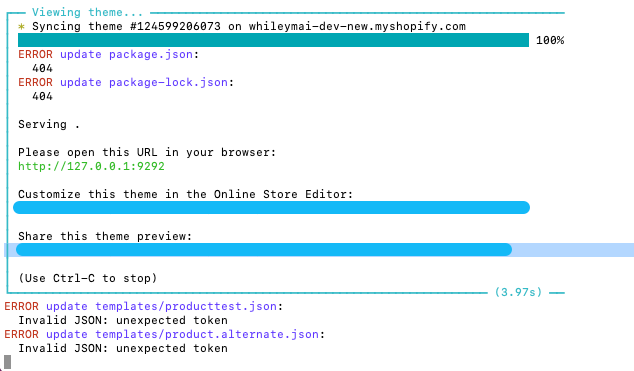Click '(Use Ctrl-C to stop)' text

tap(88, 278)
